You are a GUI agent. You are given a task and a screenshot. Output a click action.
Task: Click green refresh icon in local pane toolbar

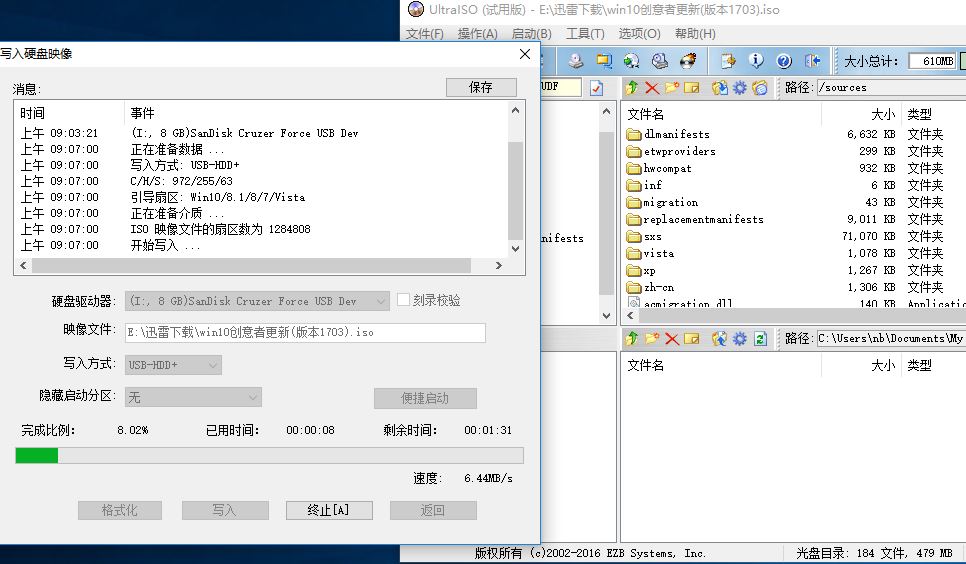pyautogui.click(x=760, y=338)
